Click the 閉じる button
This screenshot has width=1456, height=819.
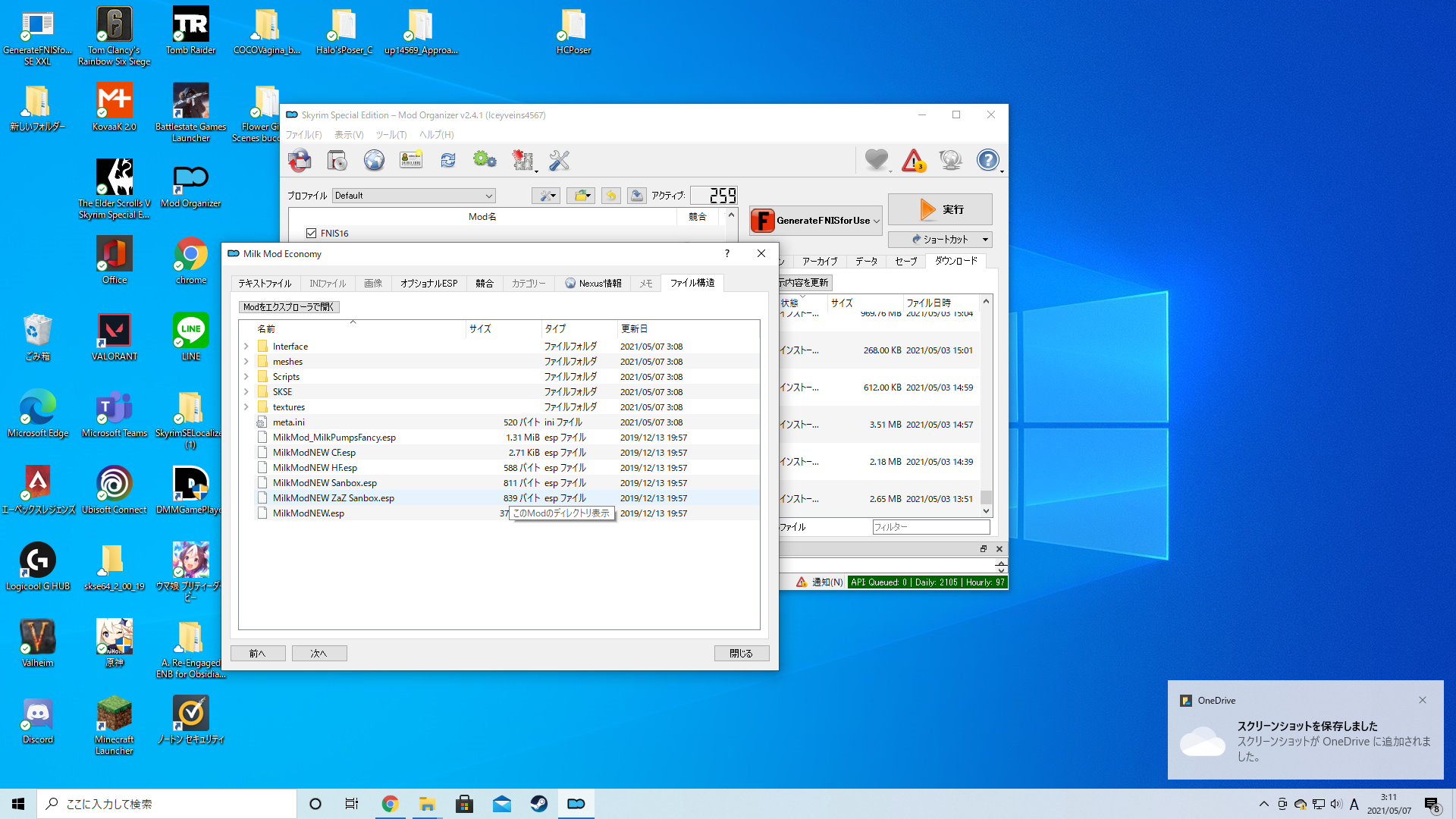pos(742,654)
